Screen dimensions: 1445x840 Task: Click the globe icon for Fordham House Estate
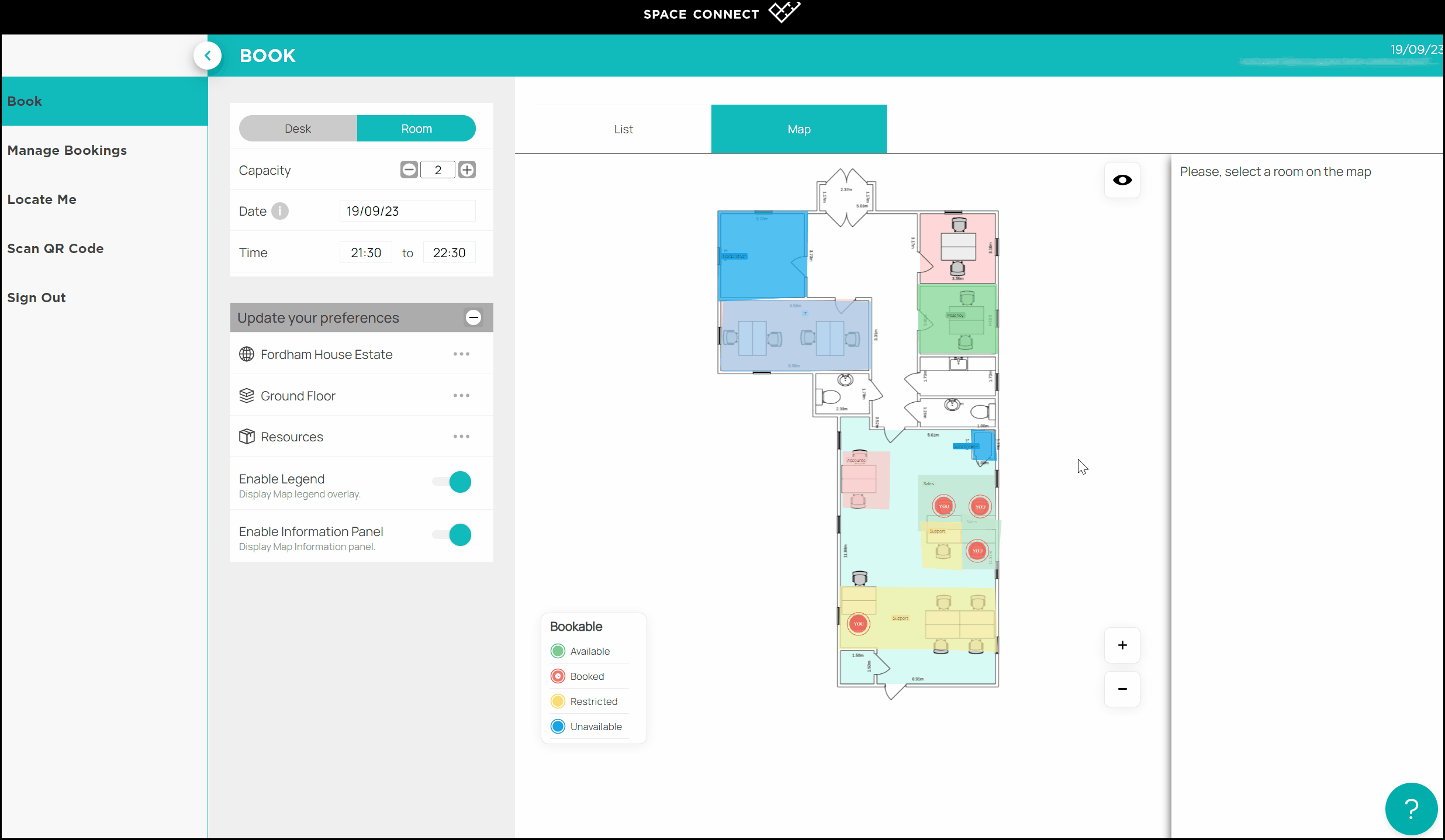(247, 354)
